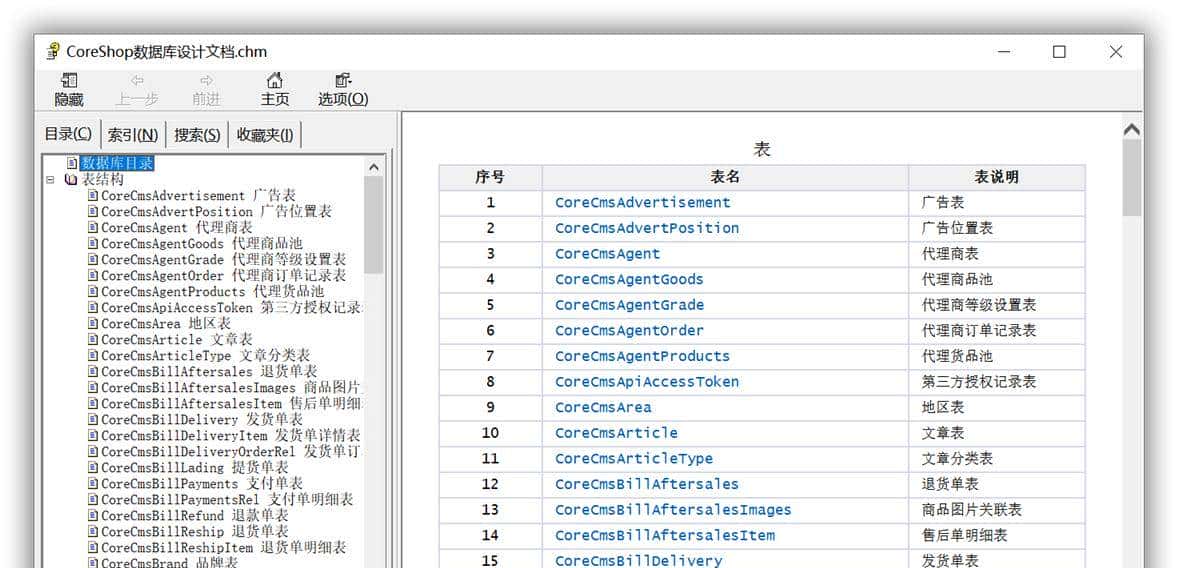Click the 表说明 column header
1178x568 pixels.
[996, 177]
